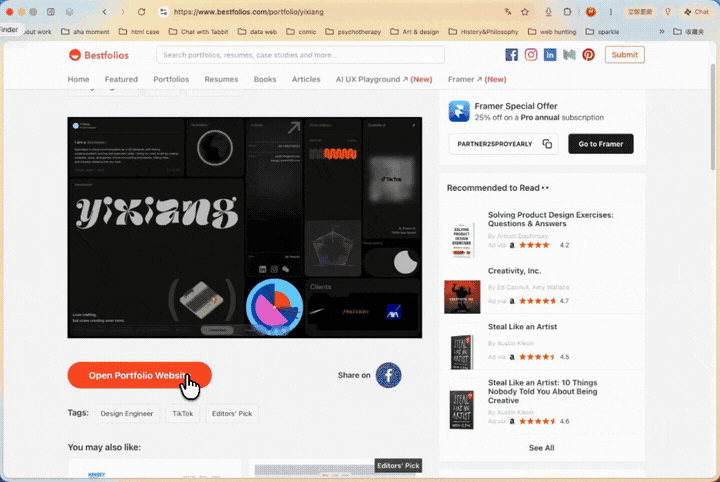
Task: Open the Resumes nav item
Action: [x=221, y=79]
